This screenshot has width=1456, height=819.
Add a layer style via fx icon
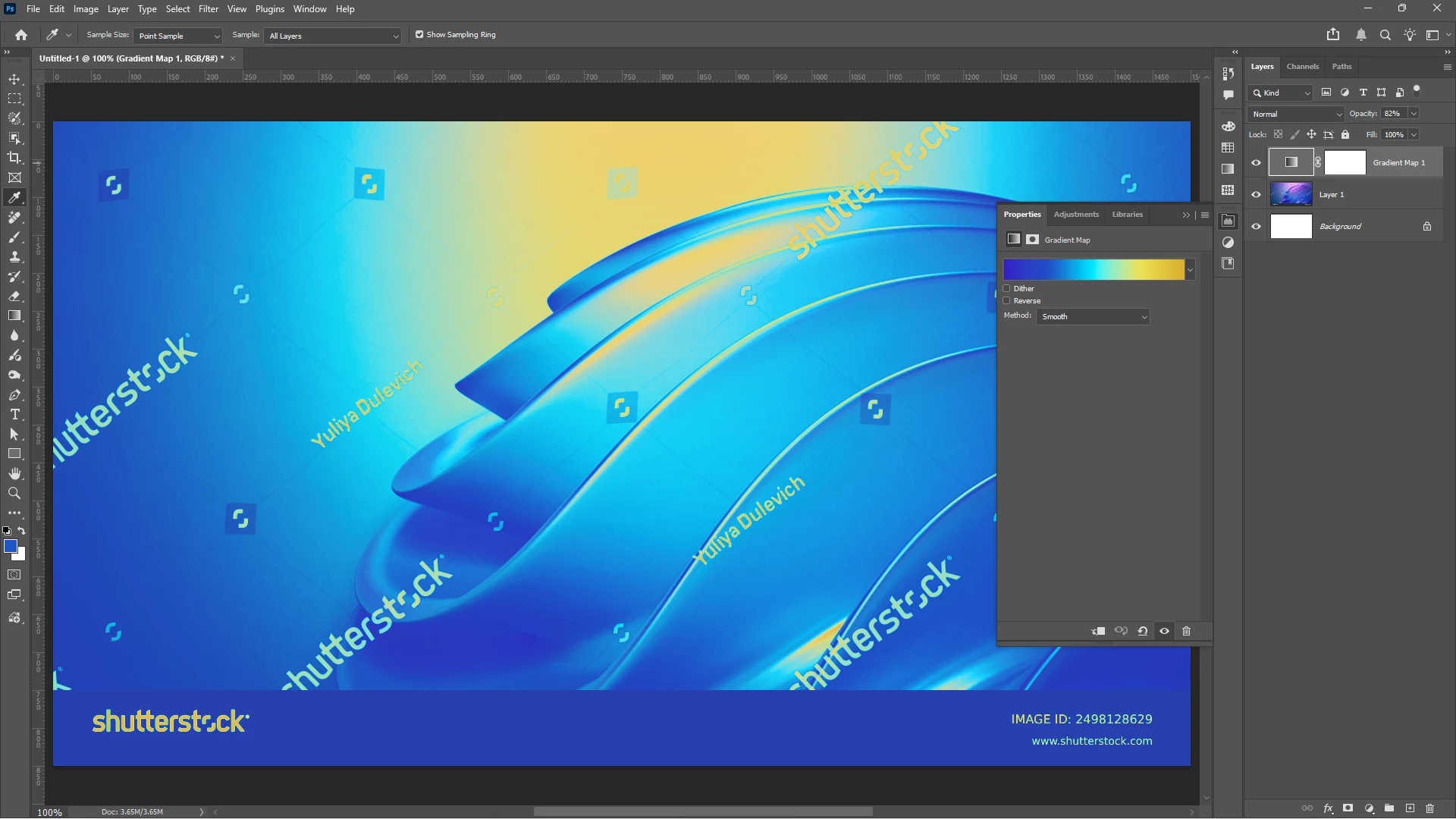[x=1328, y=808]
